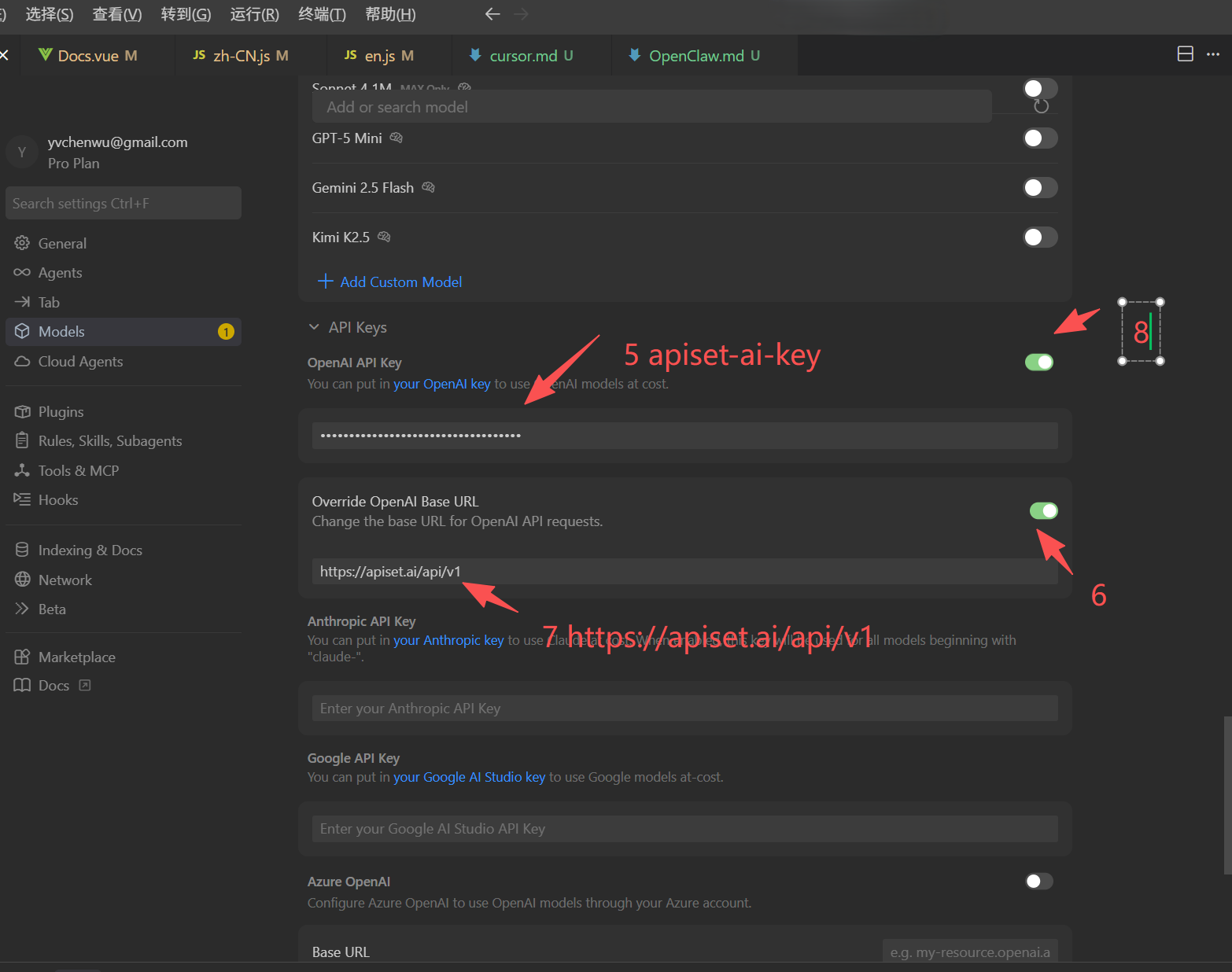Collapse the API Keys section
The width and height of the screenshot is (1232, 972).
314,327
